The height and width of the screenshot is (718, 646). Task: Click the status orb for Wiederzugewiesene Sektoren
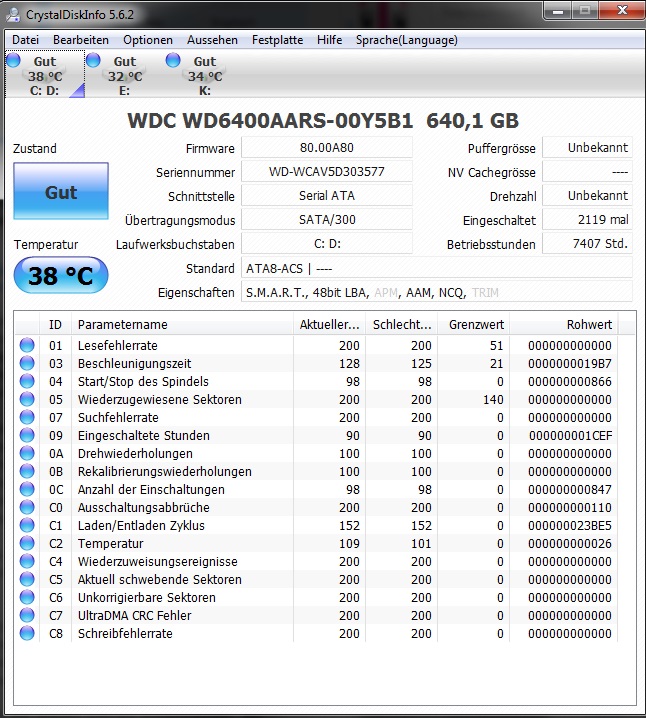coord(27,399)
